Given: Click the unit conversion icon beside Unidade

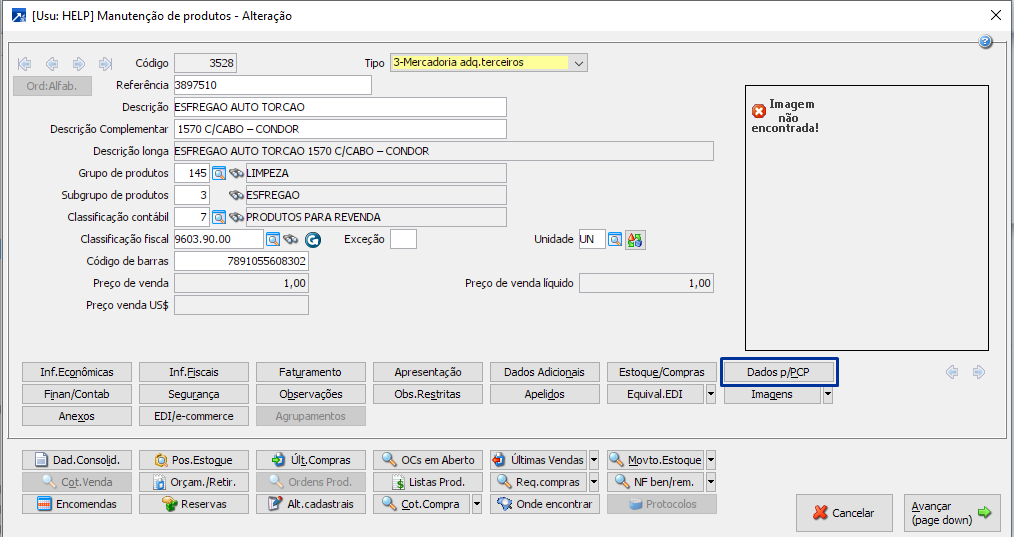Looking at the screenshot, I should (x=635, y=240).
